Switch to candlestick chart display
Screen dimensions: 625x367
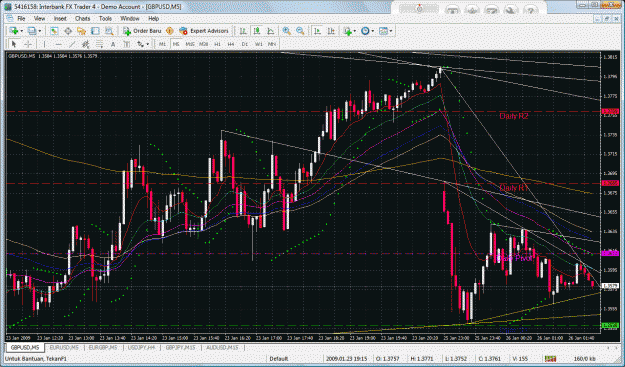(257, 31)
